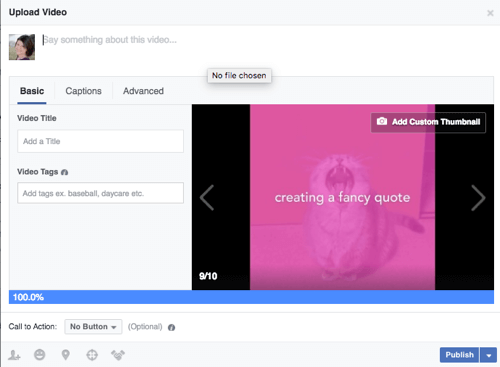Screen dimensions: 500x367
Task: Click the Add tags input field
Action: pos(100,193)
